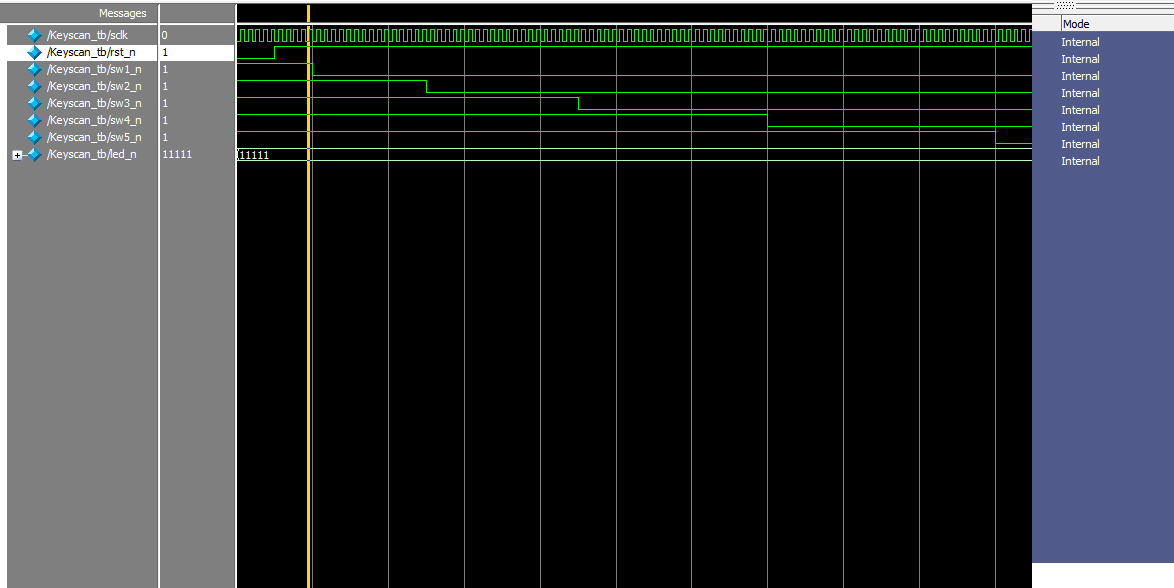This screenshot has height=588, width=1174.
Task: Click led_n value 11111 in value column
Action: click(x=177, y=154)
